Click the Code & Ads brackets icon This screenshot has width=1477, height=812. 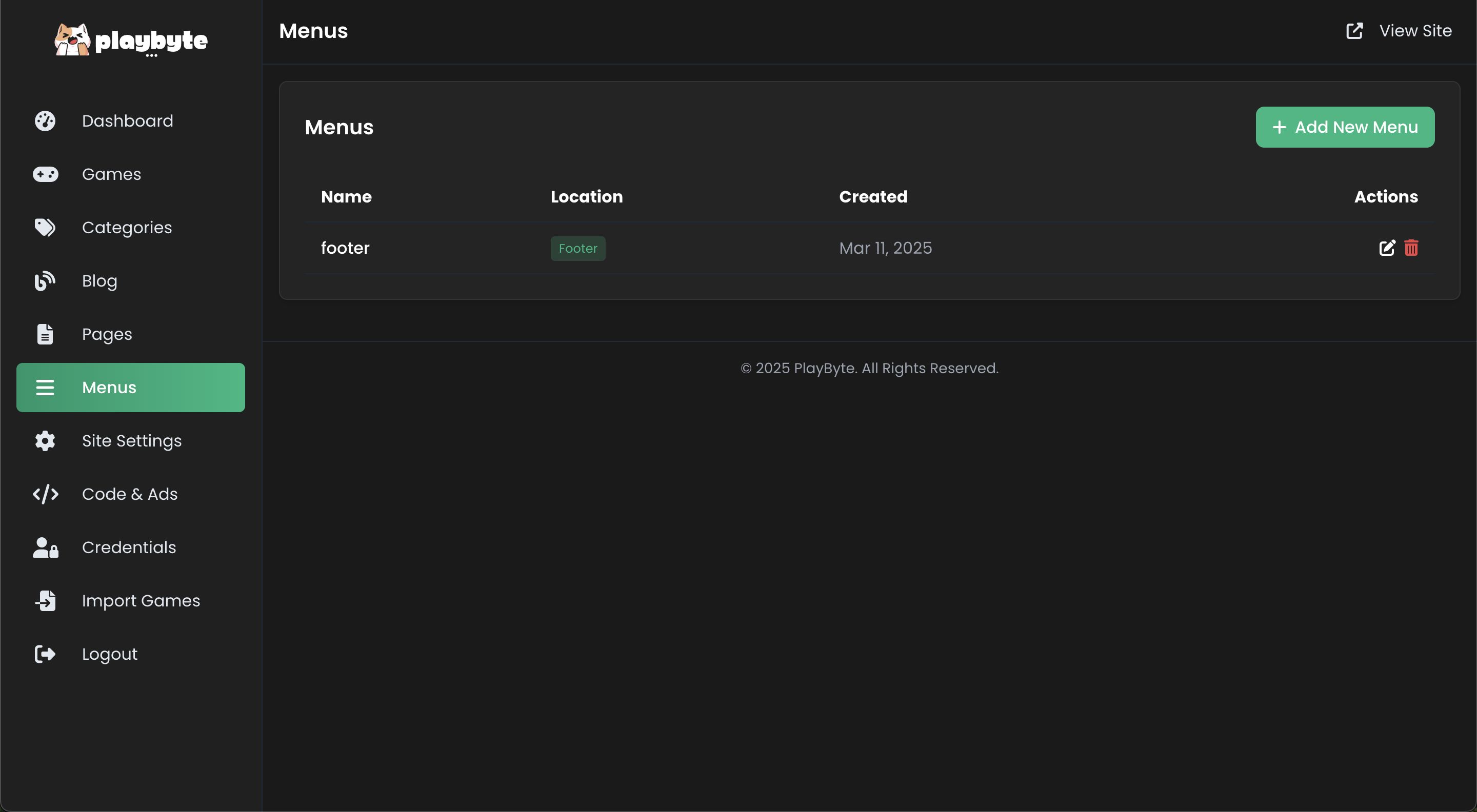coord(45,494)
